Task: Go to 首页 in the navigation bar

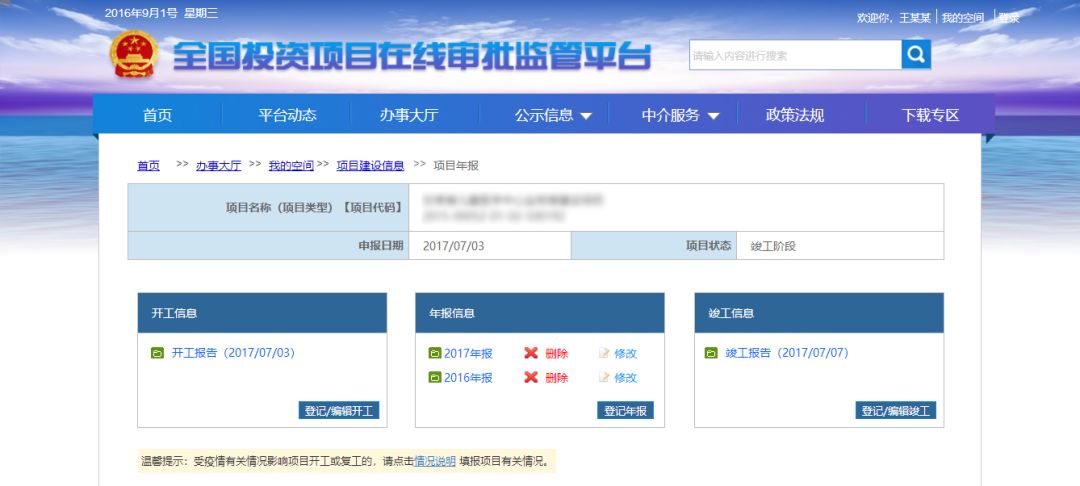Action: click(157, 115)
